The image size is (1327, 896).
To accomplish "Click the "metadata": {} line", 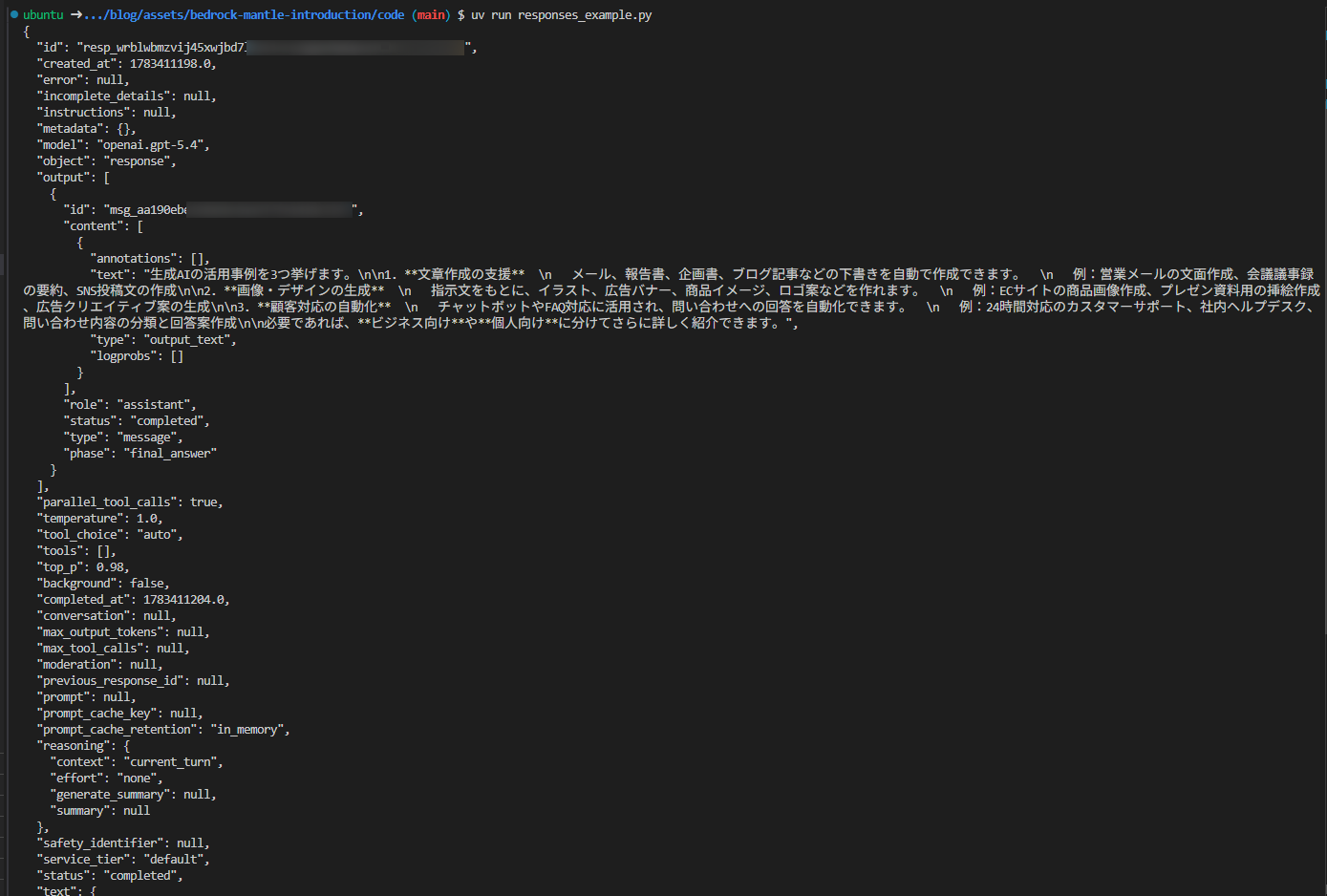I will pyautogui.click(x=87, y=129).
